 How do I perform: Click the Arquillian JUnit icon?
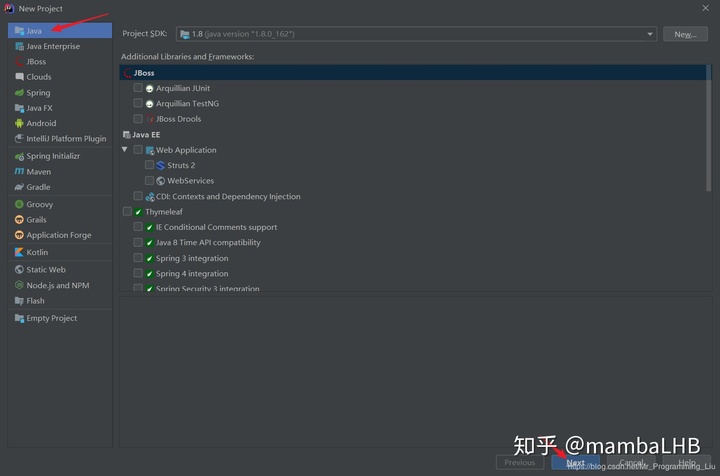149,89
